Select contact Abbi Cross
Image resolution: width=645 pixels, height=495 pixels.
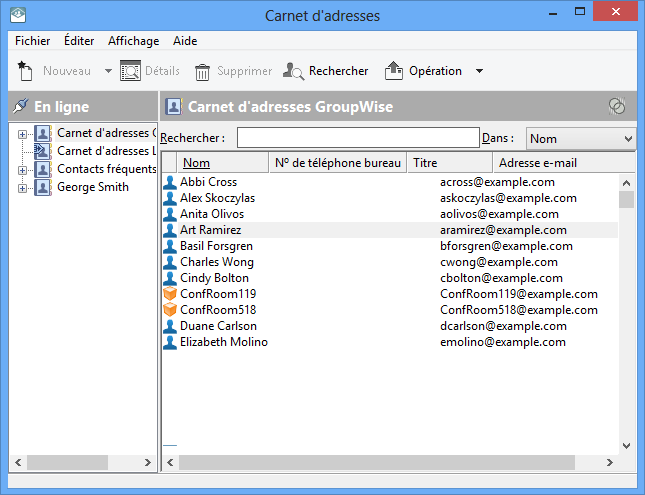(208, 182)
